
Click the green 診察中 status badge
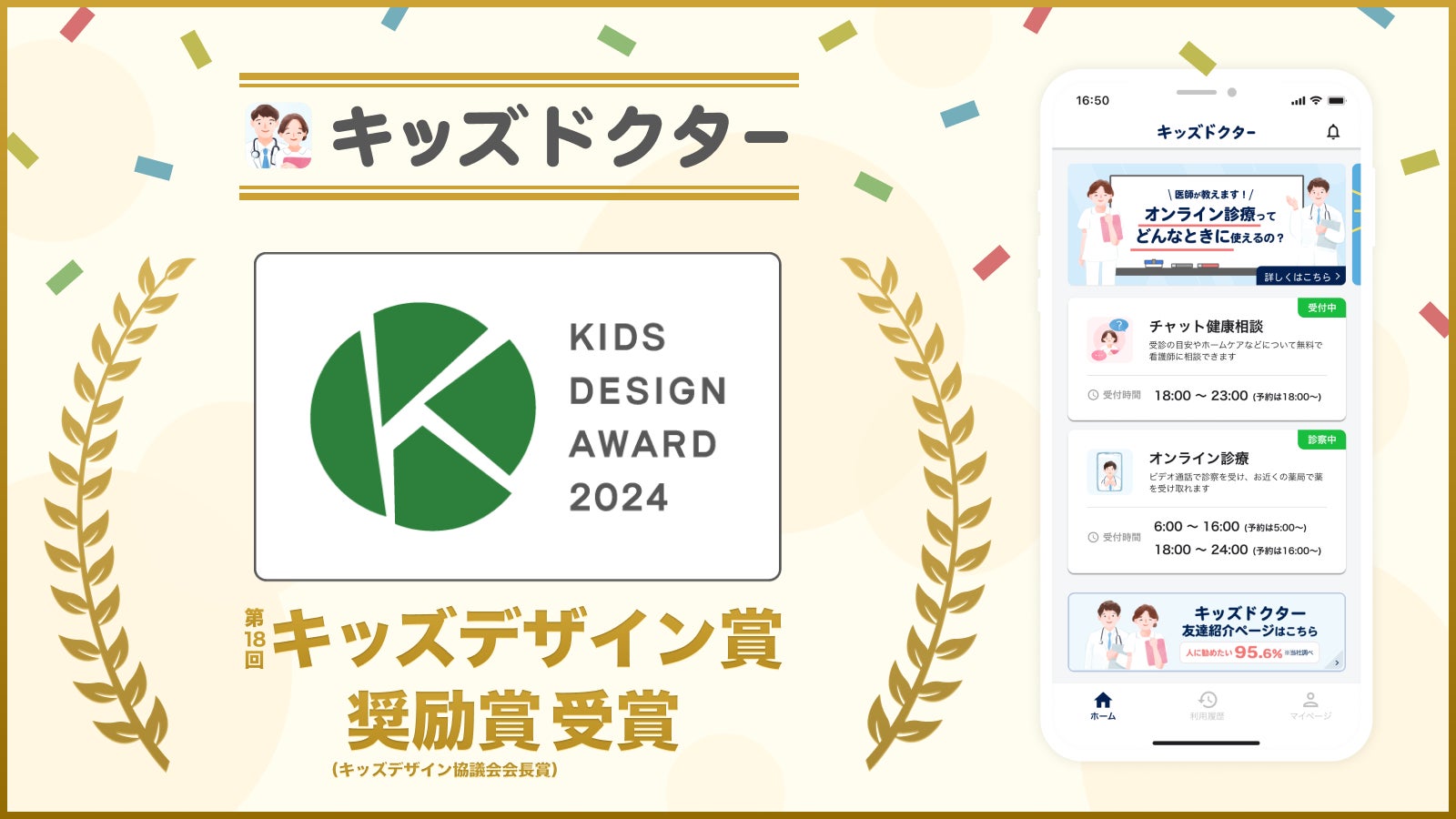[x=1321, y=440]
